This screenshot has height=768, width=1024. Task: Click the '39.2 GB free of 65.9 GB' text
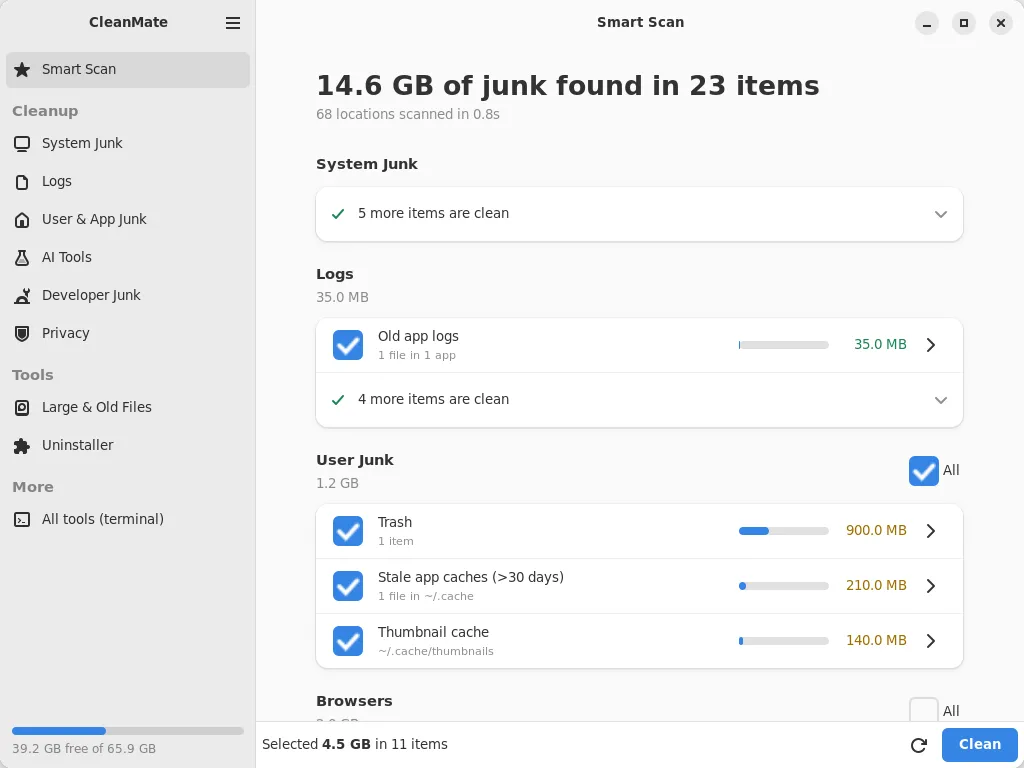[84, 749]
